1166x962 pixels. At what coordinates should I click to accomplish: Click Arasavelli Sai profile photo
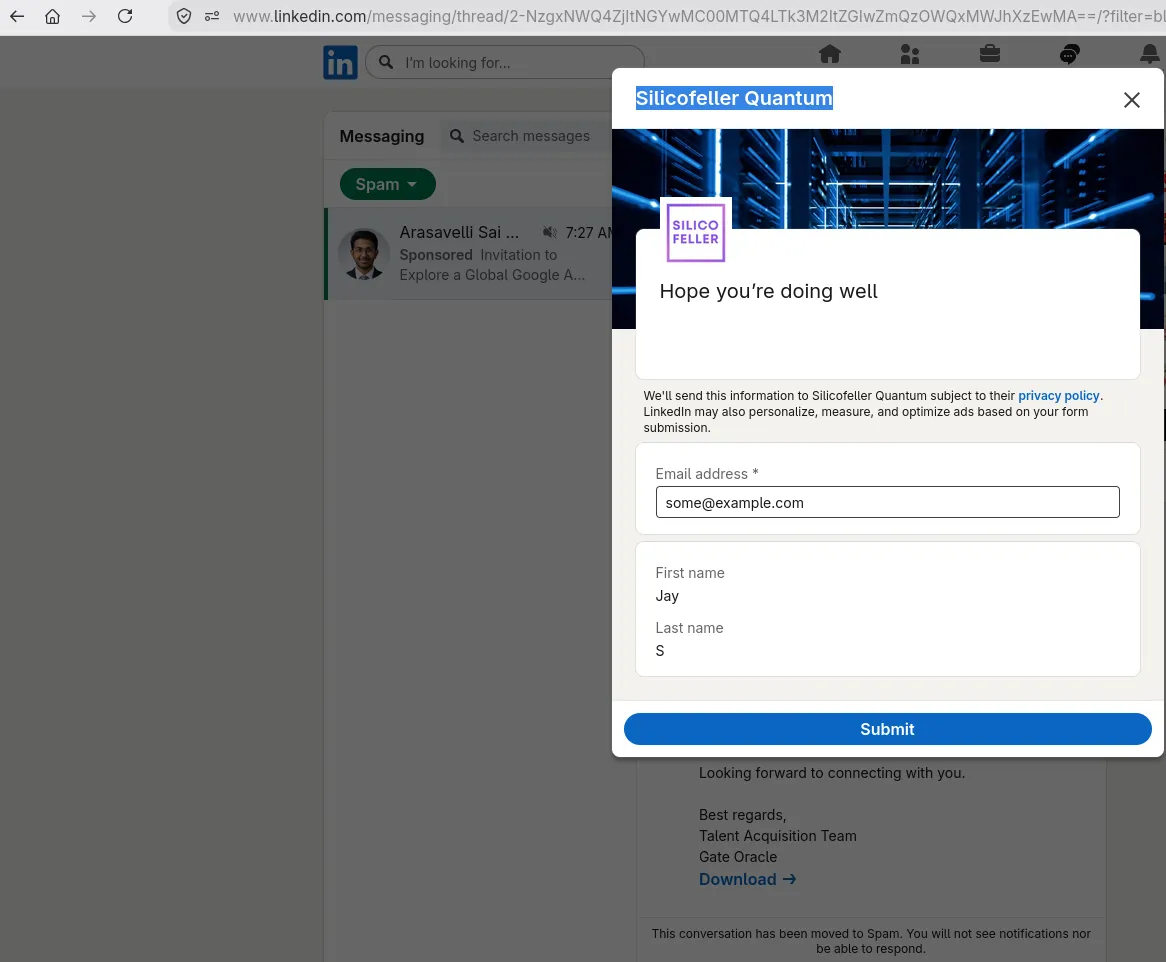click(x=364, y=254)
